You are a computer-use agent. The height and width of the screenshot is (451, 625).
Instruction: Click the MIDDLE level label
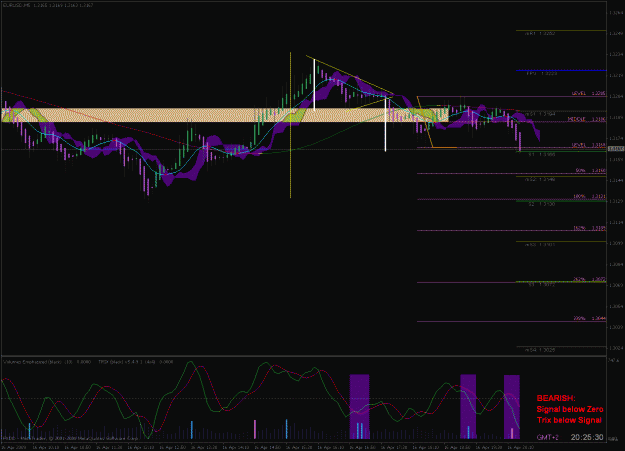click(x=587, y=119)
